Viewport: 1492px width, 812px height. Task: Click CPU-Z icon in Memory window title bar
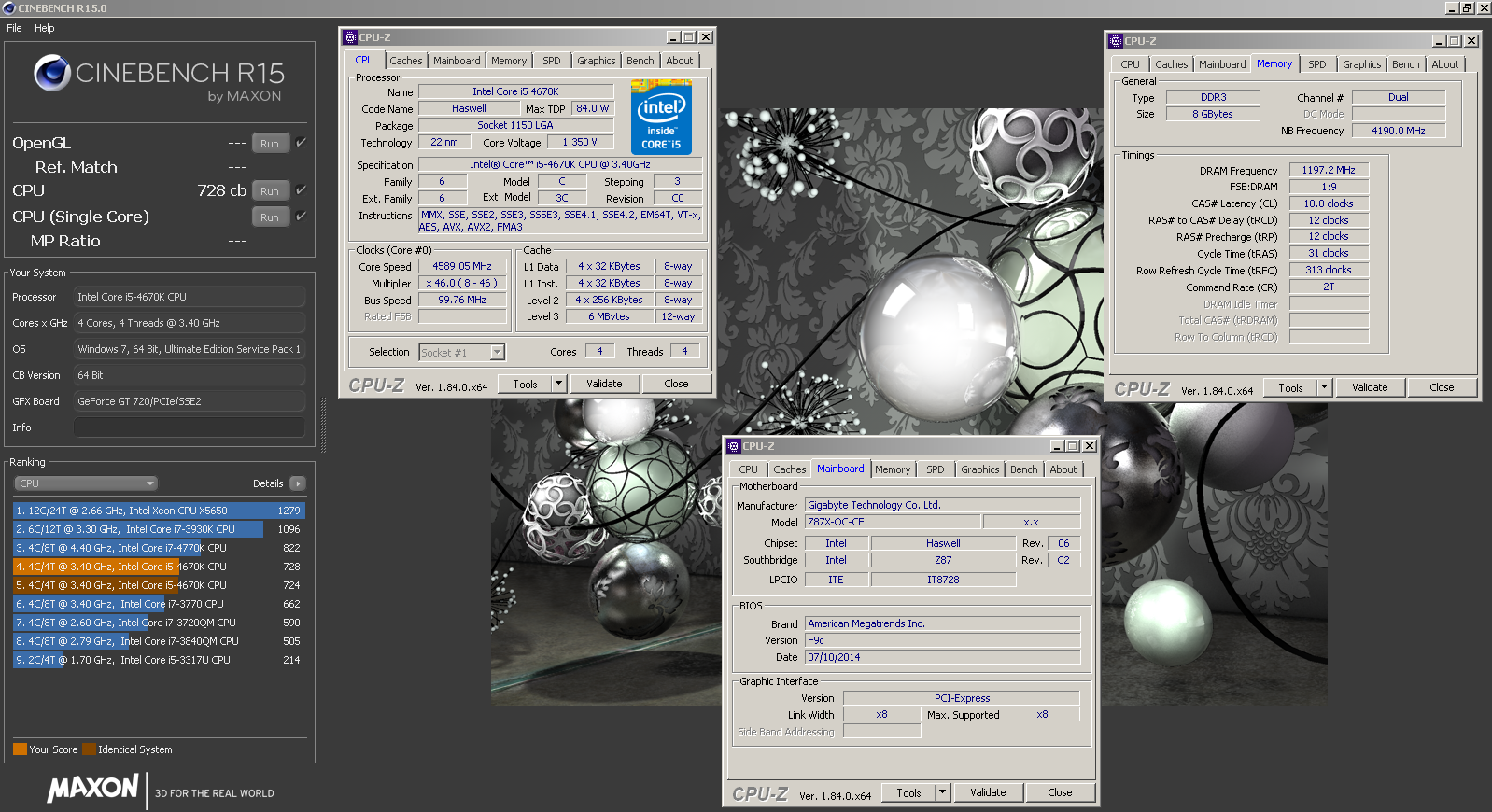(x=1116, y=41)
